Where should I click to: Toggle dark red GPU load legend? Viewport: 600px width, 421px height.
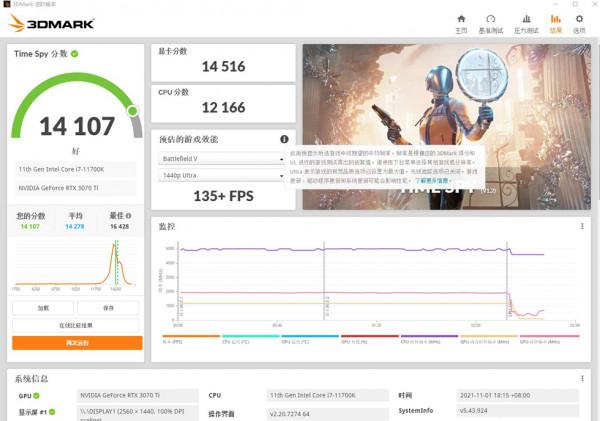click(370, 339)
